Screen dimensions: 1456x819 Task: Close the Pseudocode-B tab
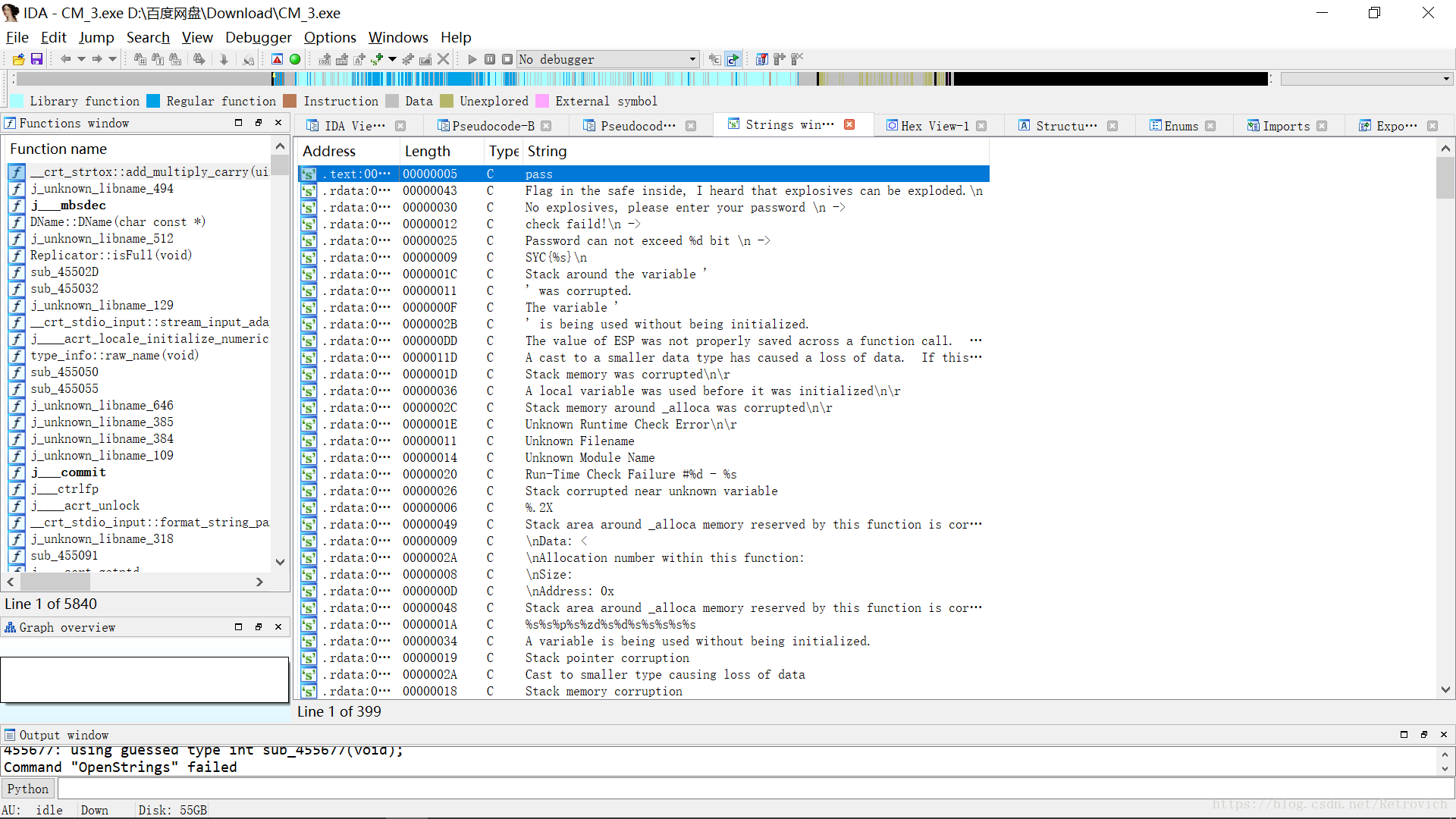click(547, 126)
